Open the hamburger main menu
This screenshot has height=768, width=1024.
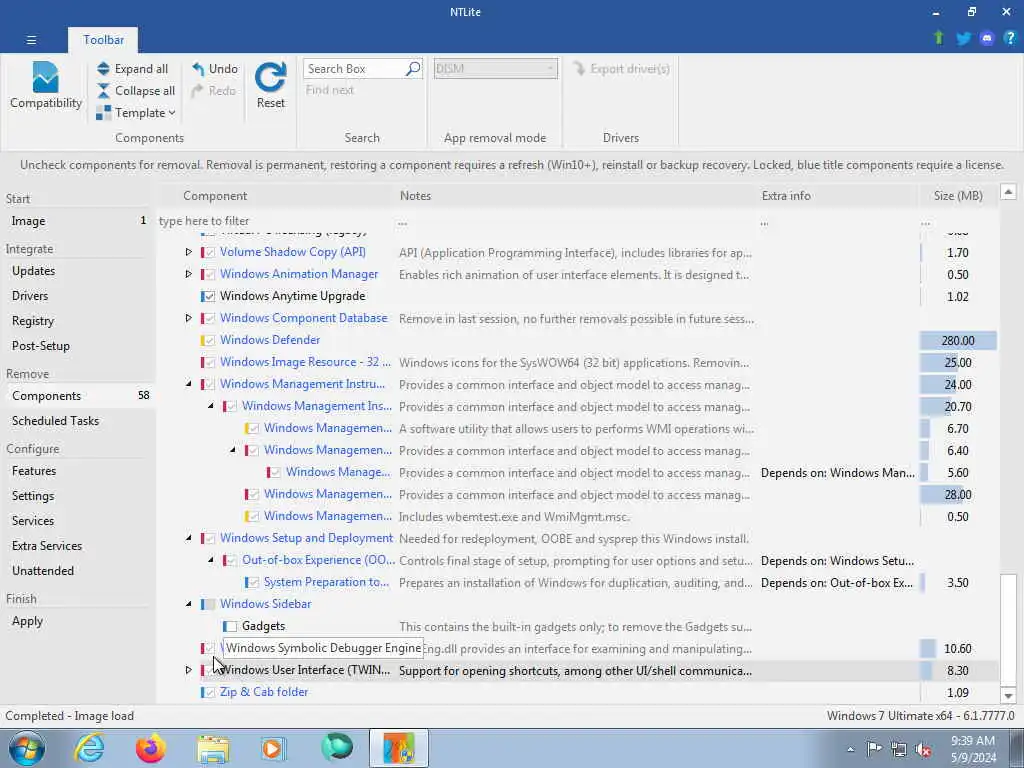click(31, 40)
